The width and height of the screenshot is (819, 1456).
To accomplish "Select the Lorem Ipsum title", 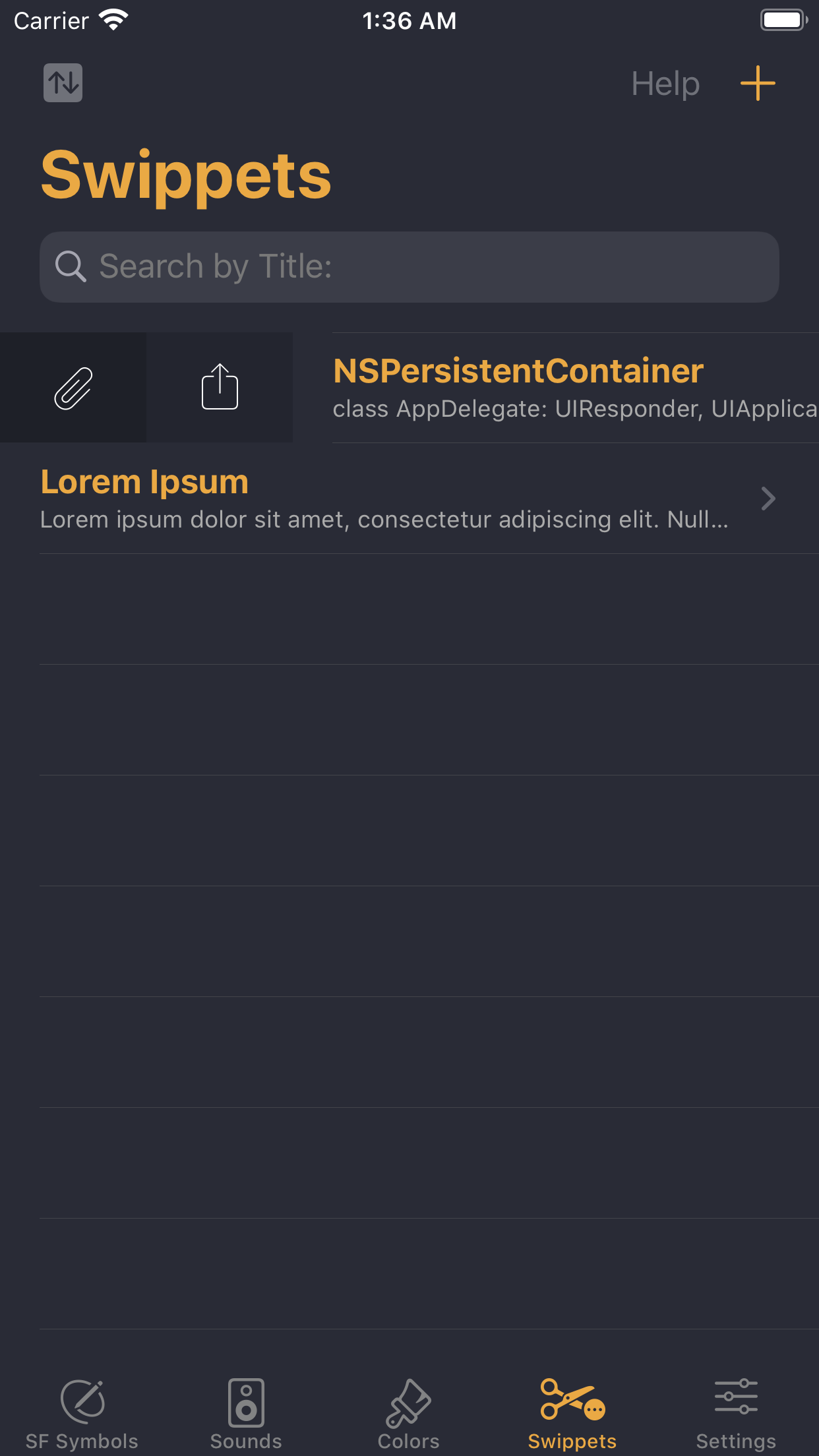I will pyautogui.click(x=144, y=481).
